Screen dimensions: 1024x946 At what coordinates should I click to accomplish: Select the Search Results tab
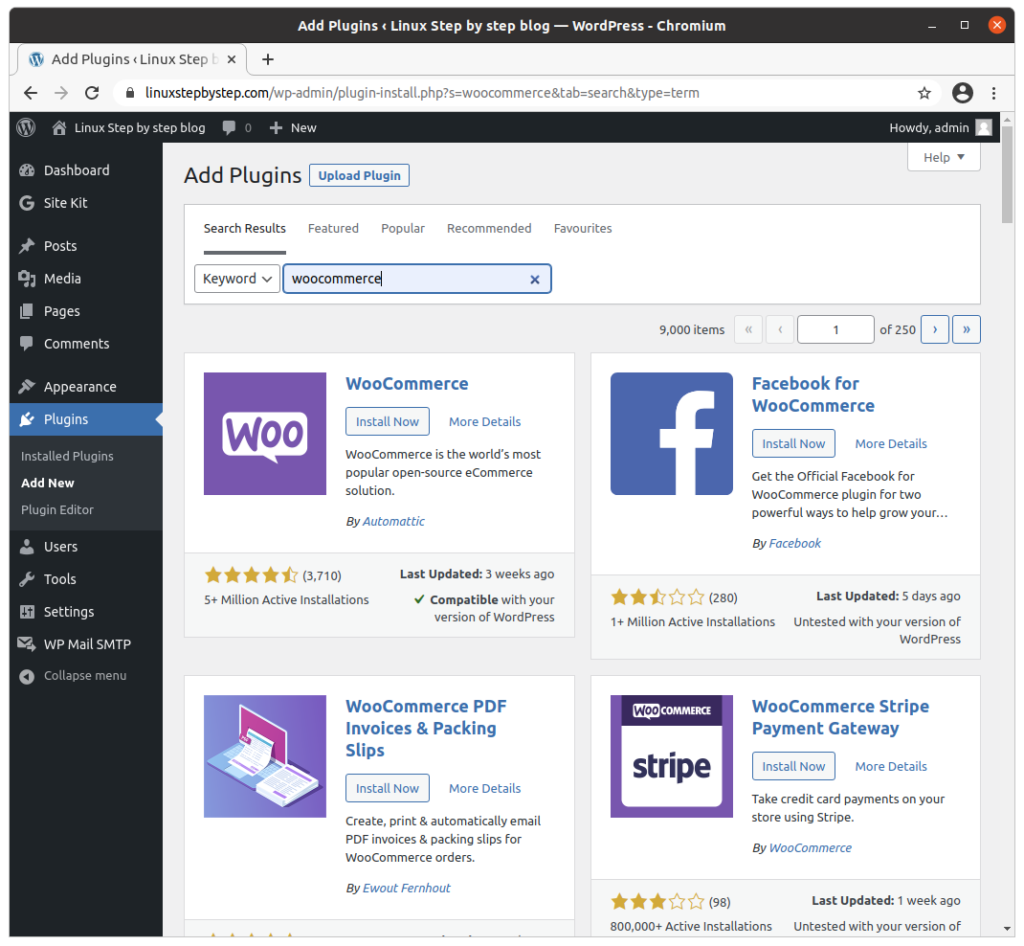coord(245,229)
